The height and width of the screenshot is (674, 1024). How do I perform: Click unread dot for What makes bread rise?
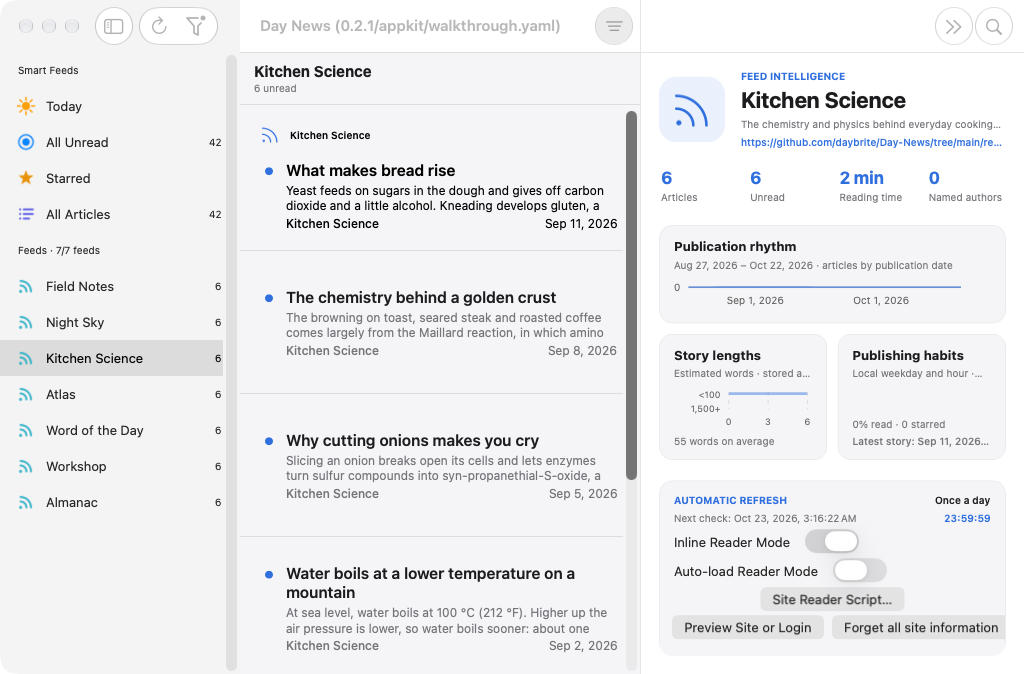click(x=268, y=171)
